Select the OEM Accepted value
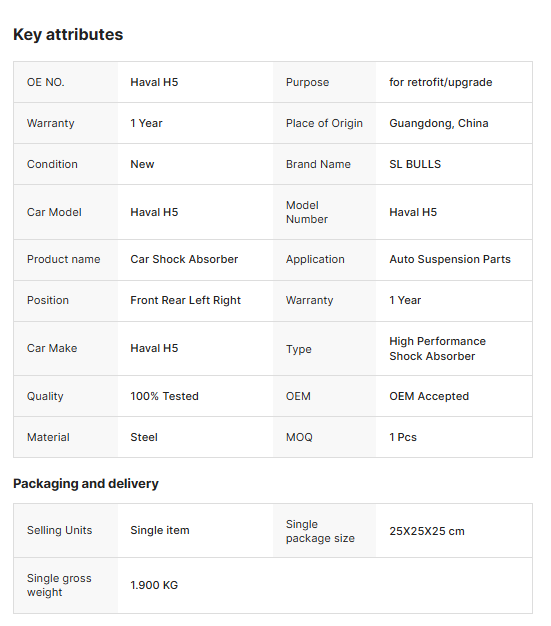This screenshot has width=551, height=626. [x=429, y=396]
